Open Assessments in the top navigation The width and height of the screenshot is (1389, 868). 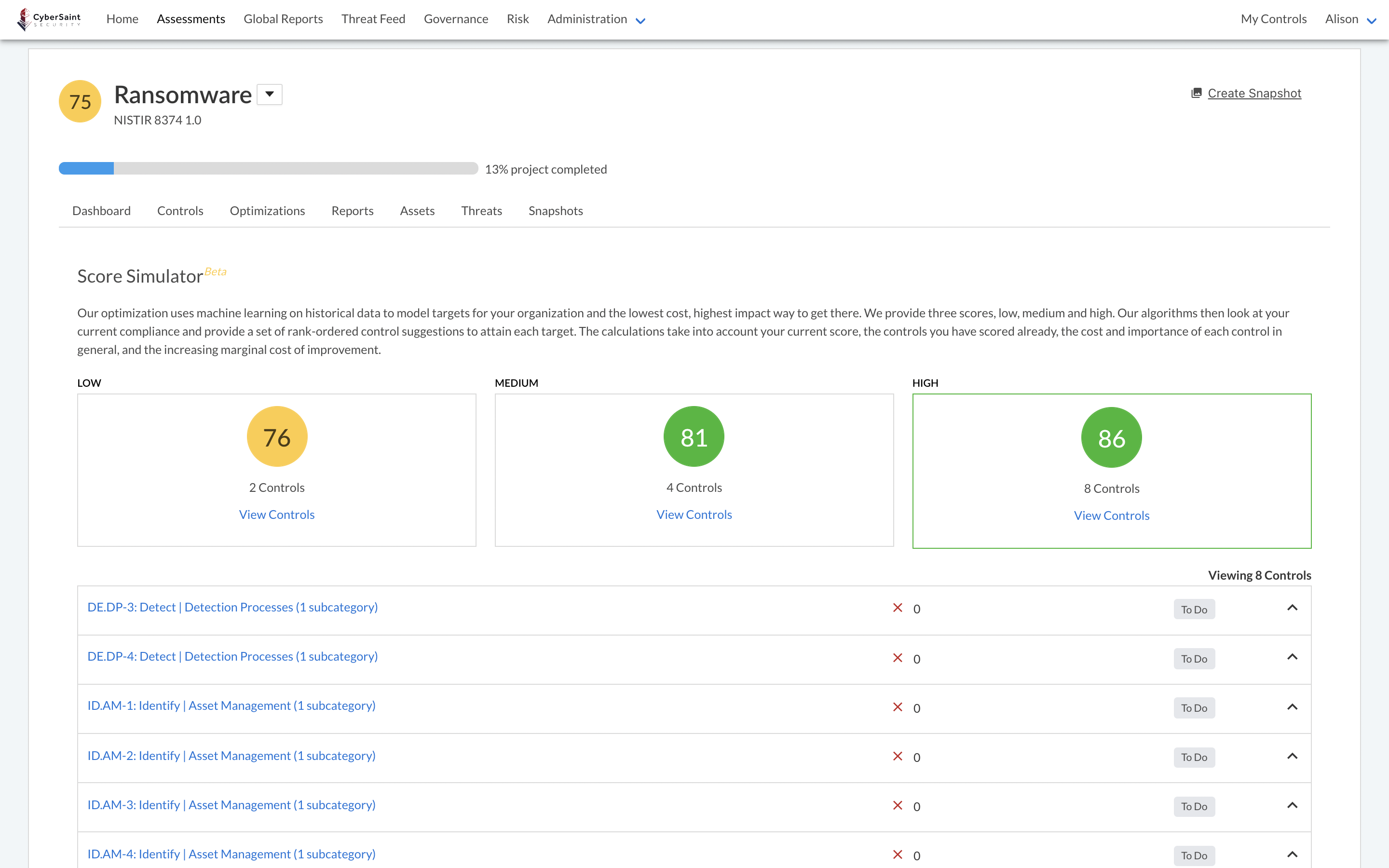[191, 19]
